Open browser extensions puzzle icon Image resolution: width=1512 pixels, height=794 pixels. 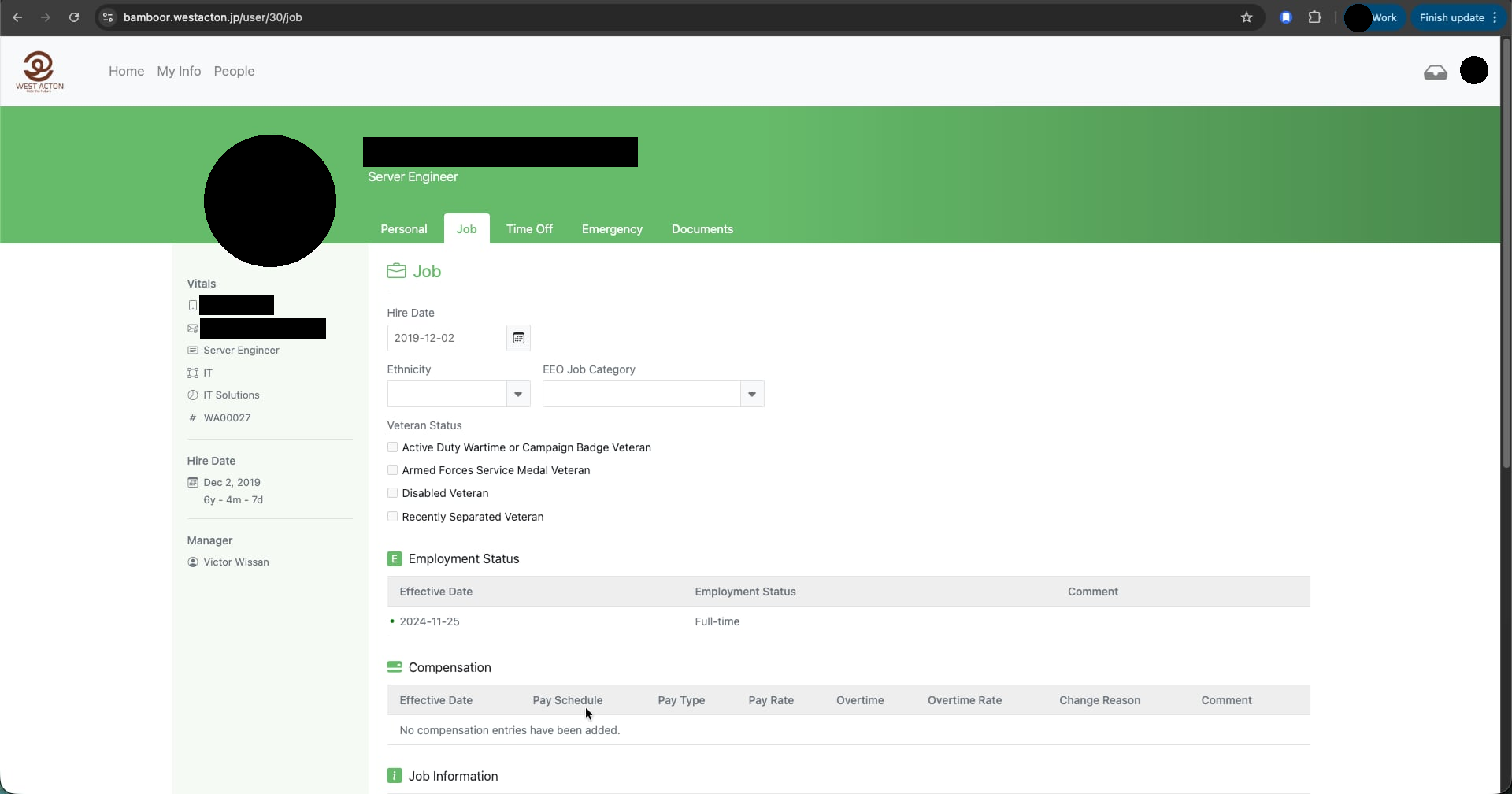point(1314,17)
